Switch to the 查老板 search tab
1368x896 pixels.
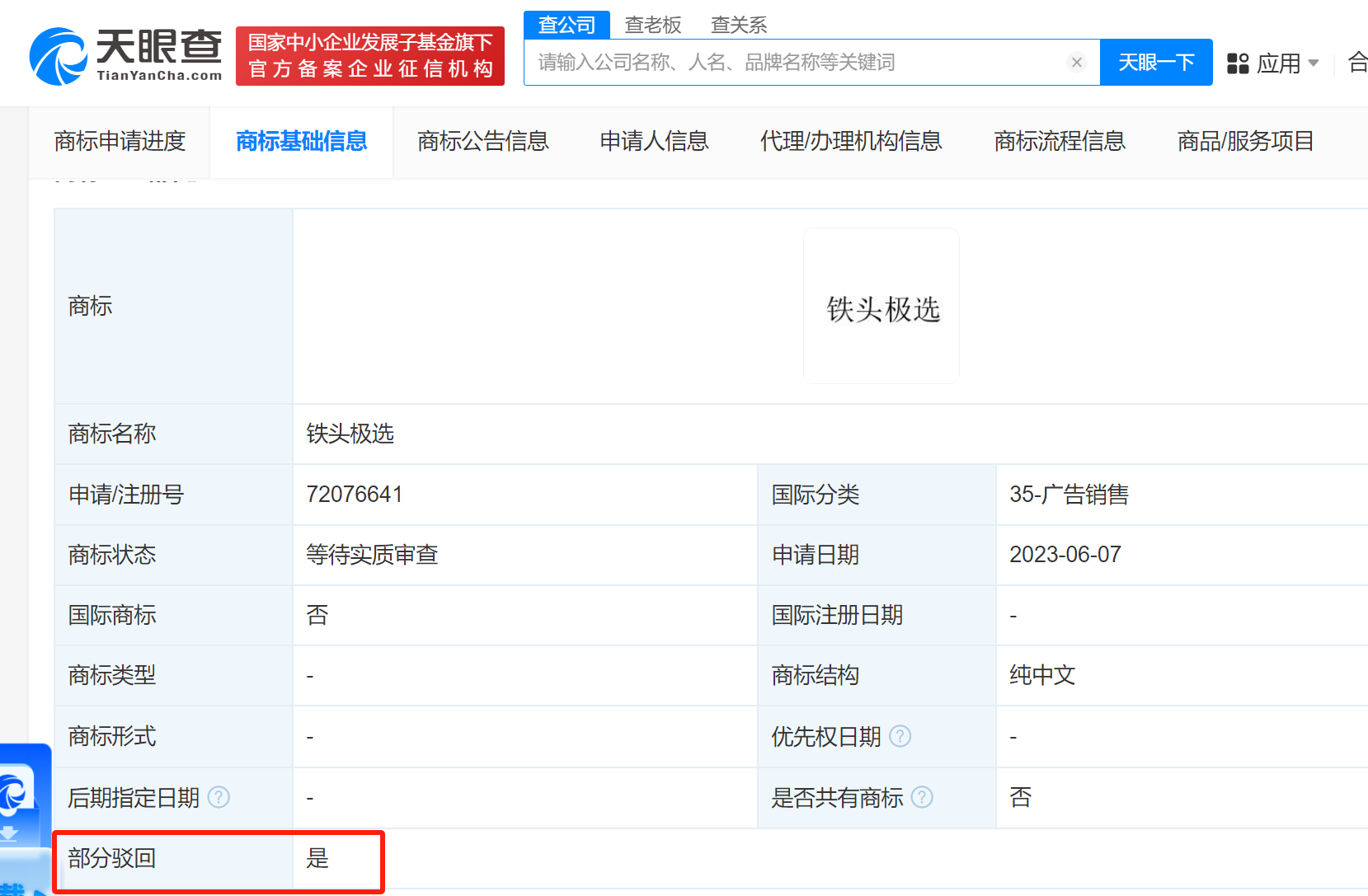[653, 25]
